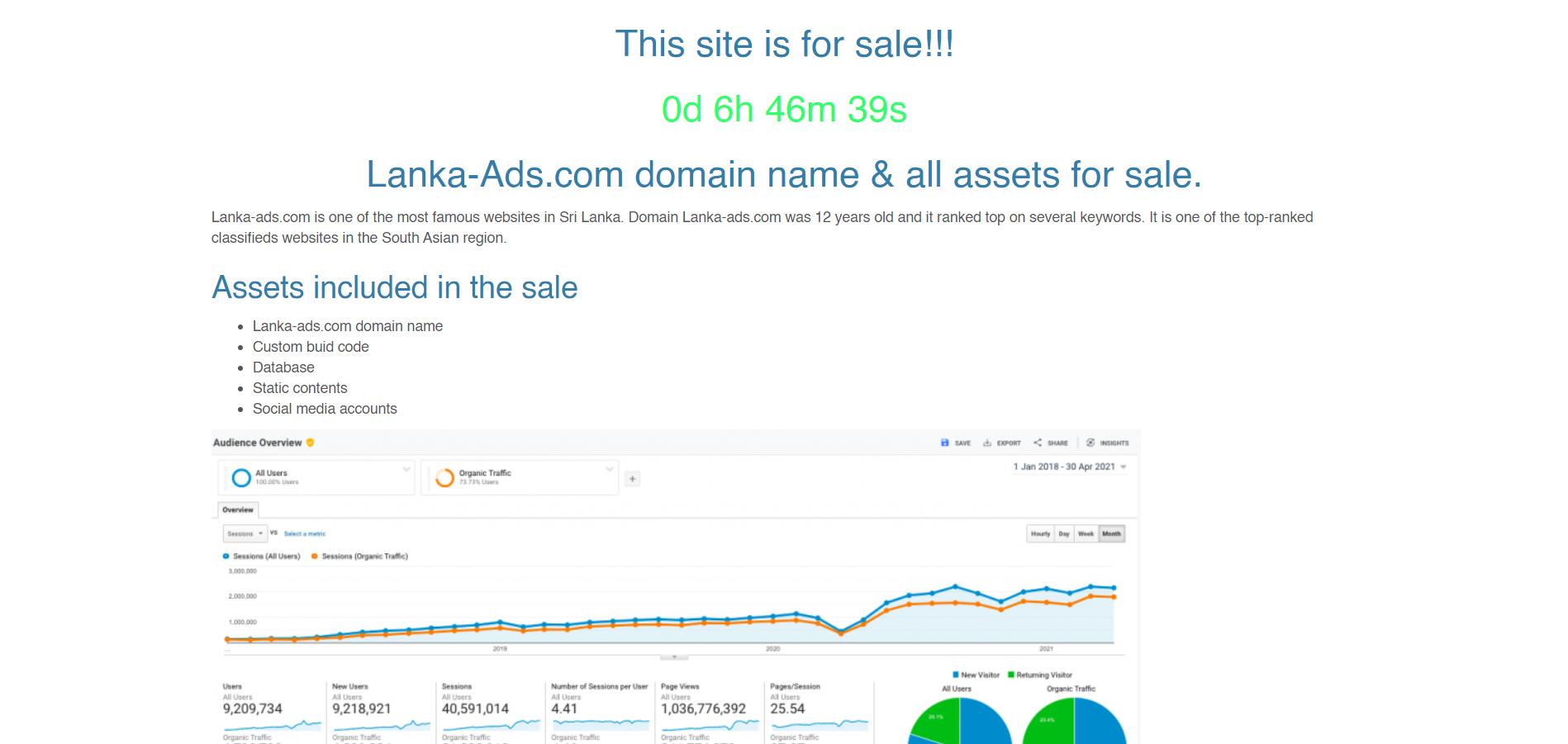Select the Hourly granularity button
The height and width of the screenshot is (744, 1568).
(1040, 533)
